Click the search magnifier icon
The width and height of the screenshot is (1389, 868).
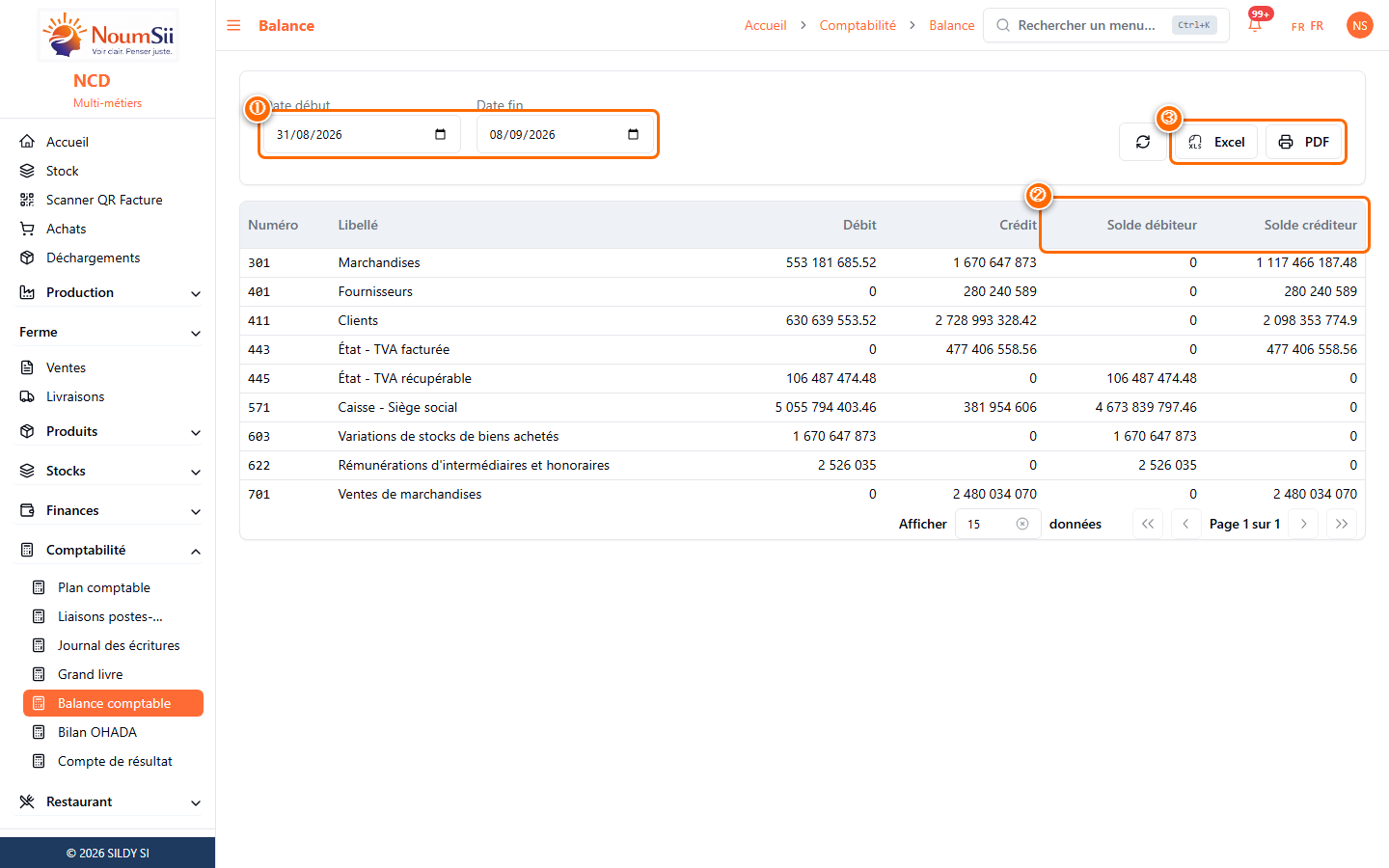tap(1003, 25)
